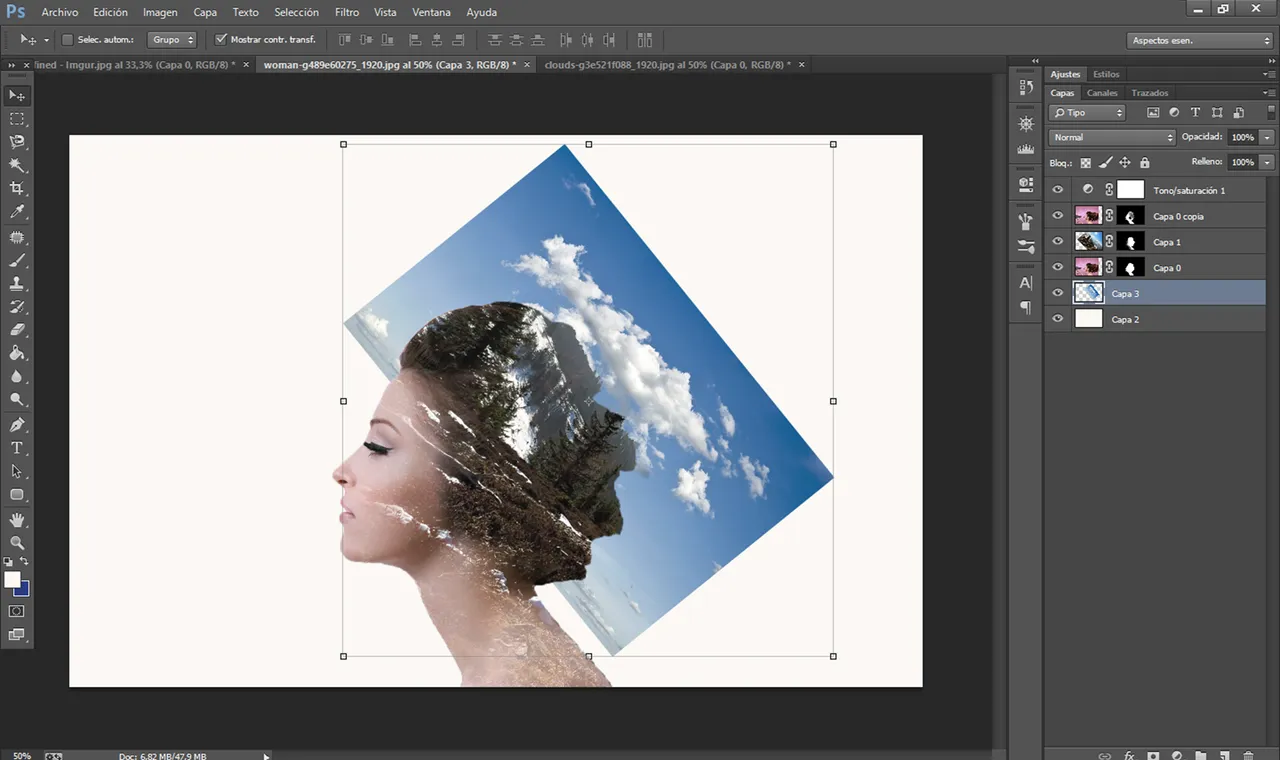
Task: Select the Eraser tool
Action: [x=17, y=329]
